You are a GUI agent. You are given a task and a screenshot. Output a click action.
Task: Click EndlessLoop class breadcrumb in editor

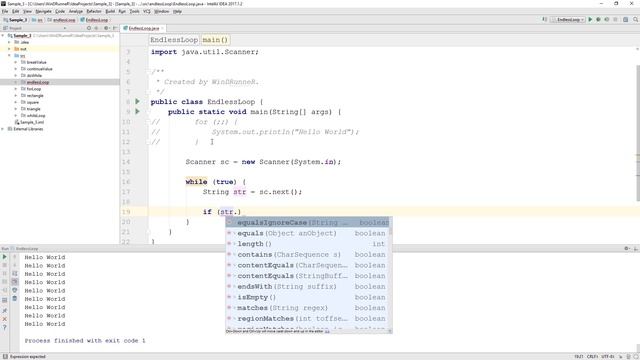point(174,40)
